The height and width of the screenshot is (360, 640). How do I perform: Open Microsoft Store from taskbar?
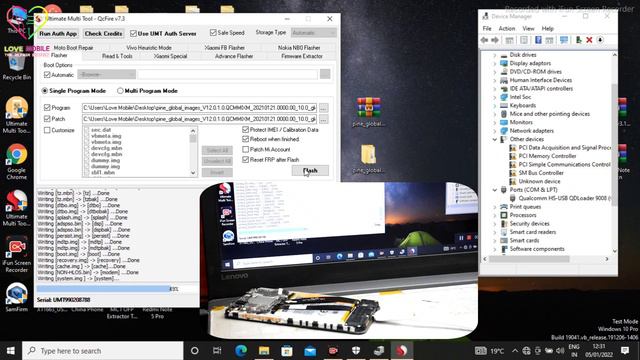click(287, 351)
